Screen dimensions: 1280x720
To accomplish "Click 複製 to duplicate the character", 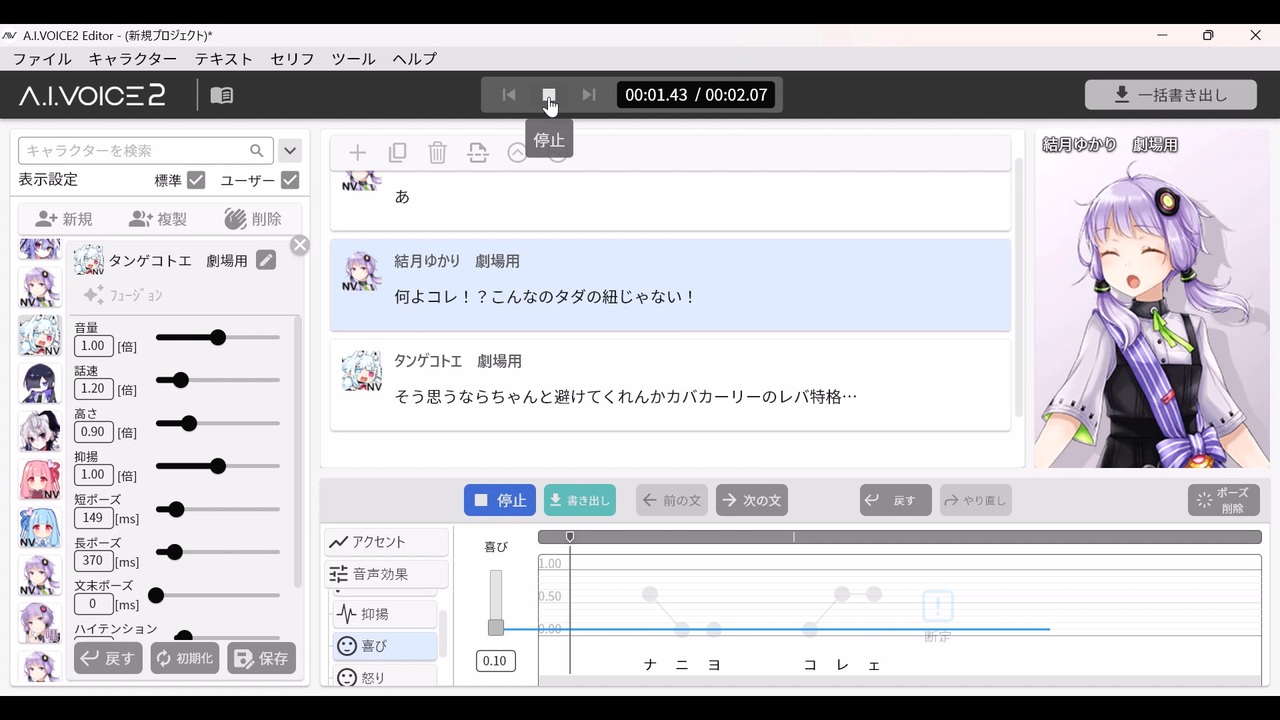I will tap(158, 219).
